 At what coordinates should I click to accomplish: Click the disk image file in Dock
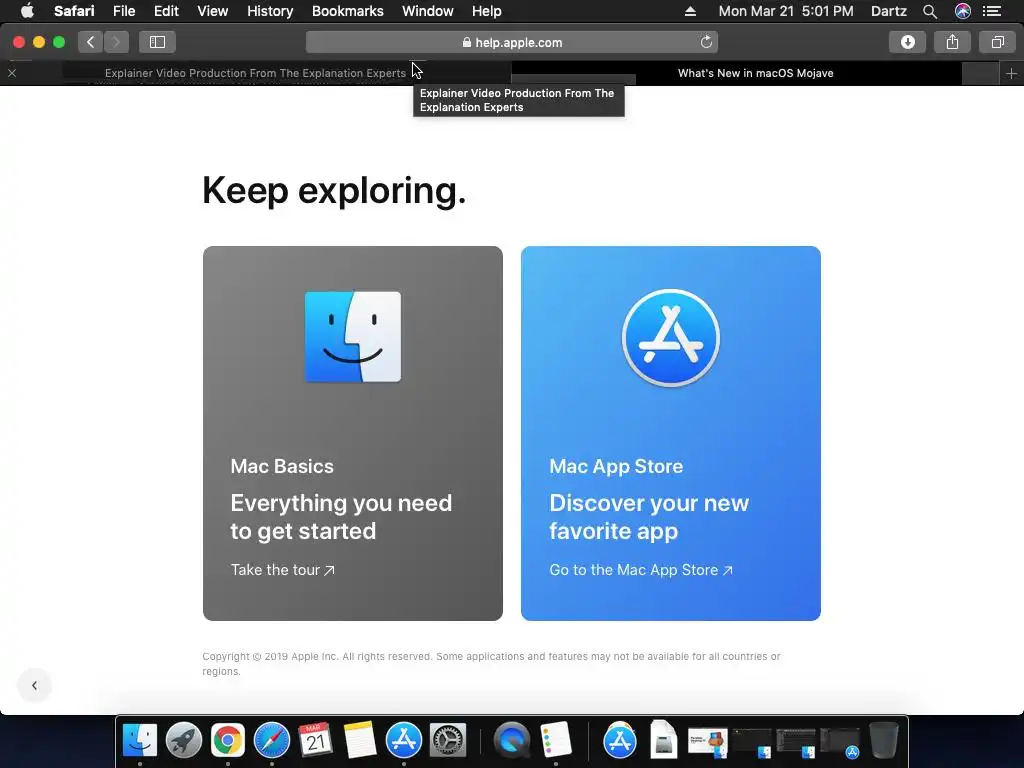pyautogui.click(x=664, y=739)
